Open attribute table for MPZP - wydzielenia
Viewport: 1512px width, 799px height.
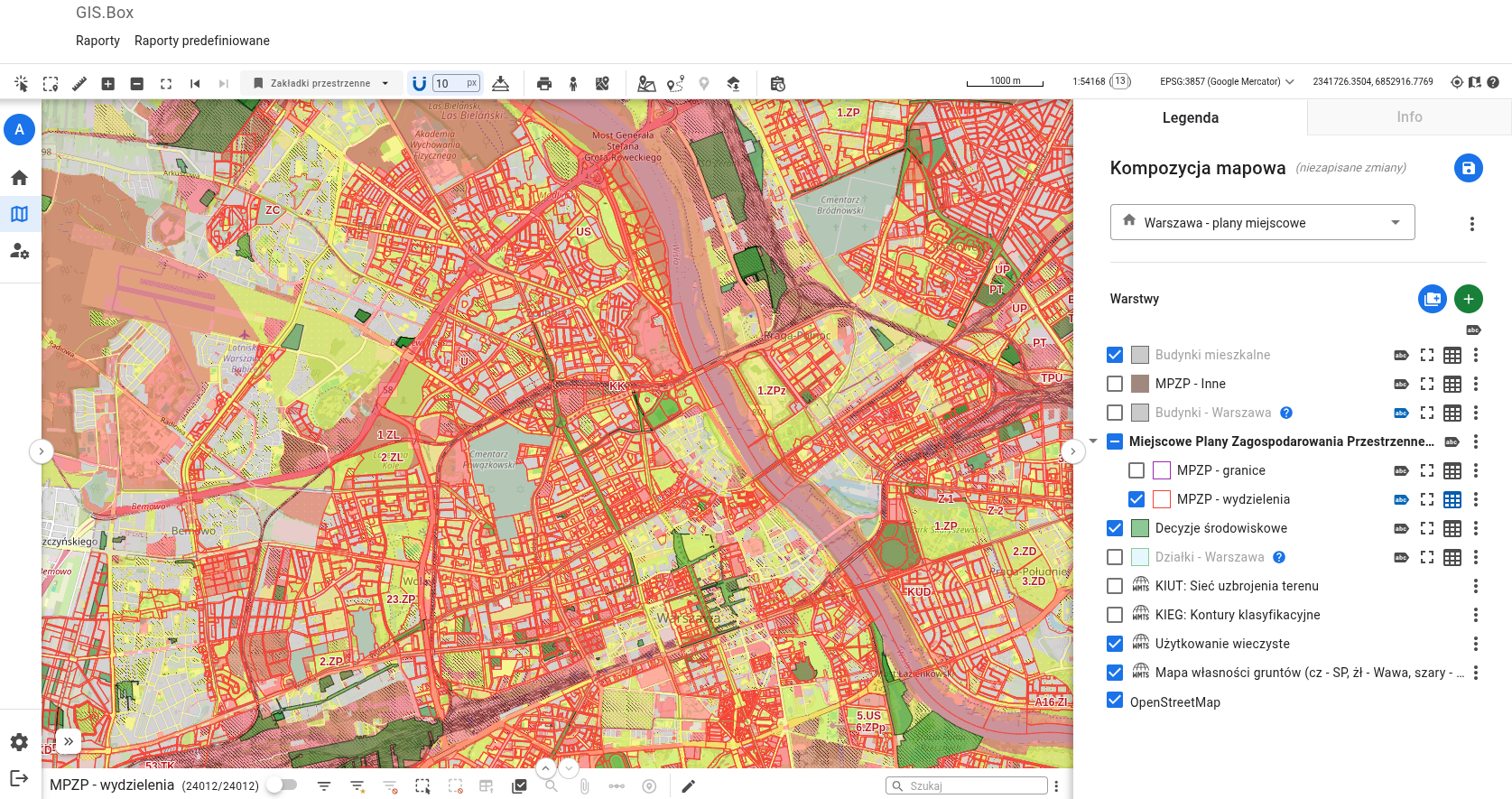pyautogui.click(x=1452, y=499)
